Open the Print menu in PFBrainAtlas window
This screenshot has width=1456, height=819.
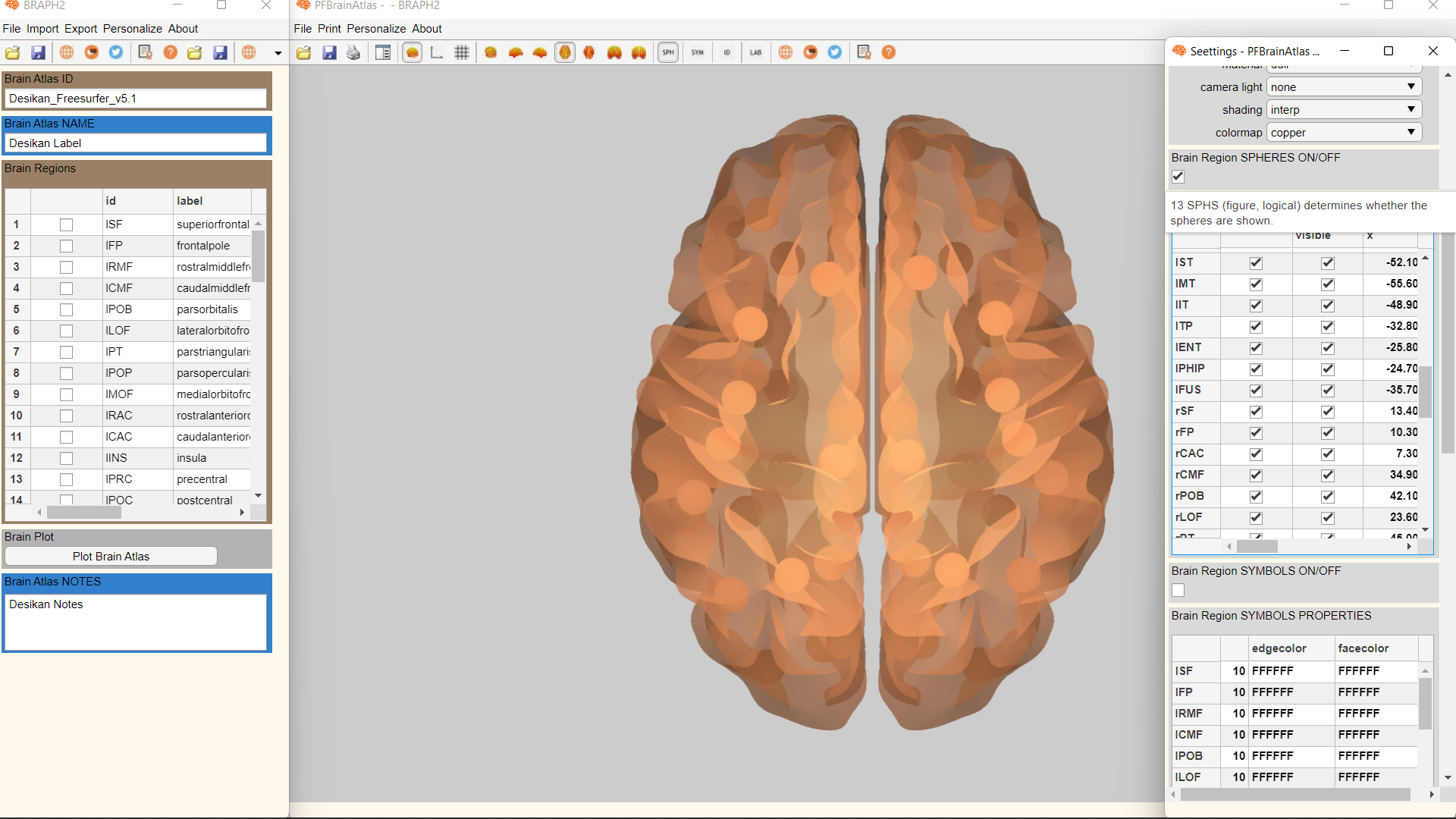click(x=329, y=29)
